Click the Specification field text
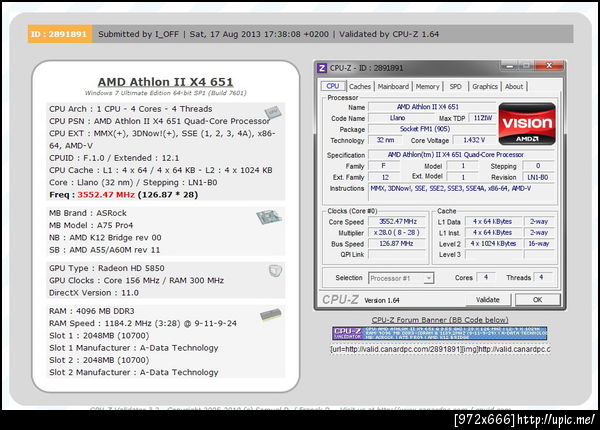Viewport: 600px width, 430px height. (456, 155)
